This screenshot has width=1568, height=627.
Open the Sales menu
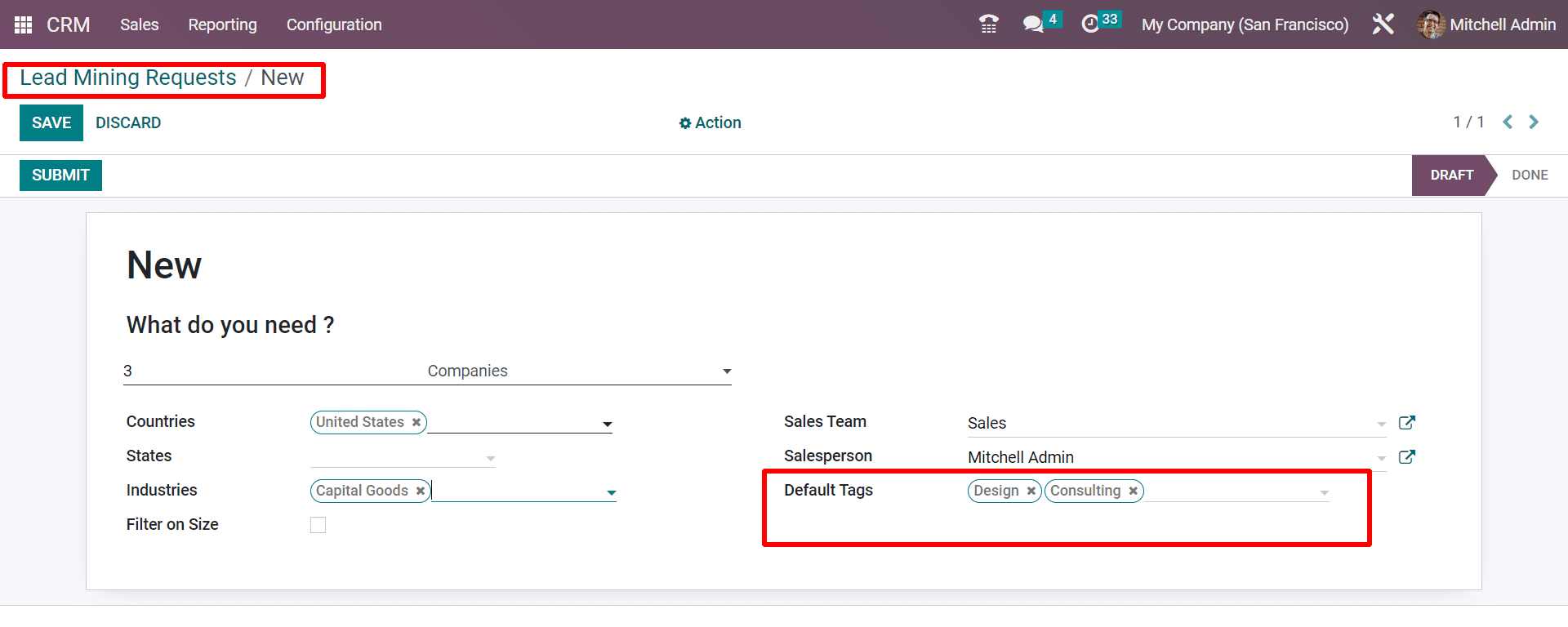click(140, 24)
